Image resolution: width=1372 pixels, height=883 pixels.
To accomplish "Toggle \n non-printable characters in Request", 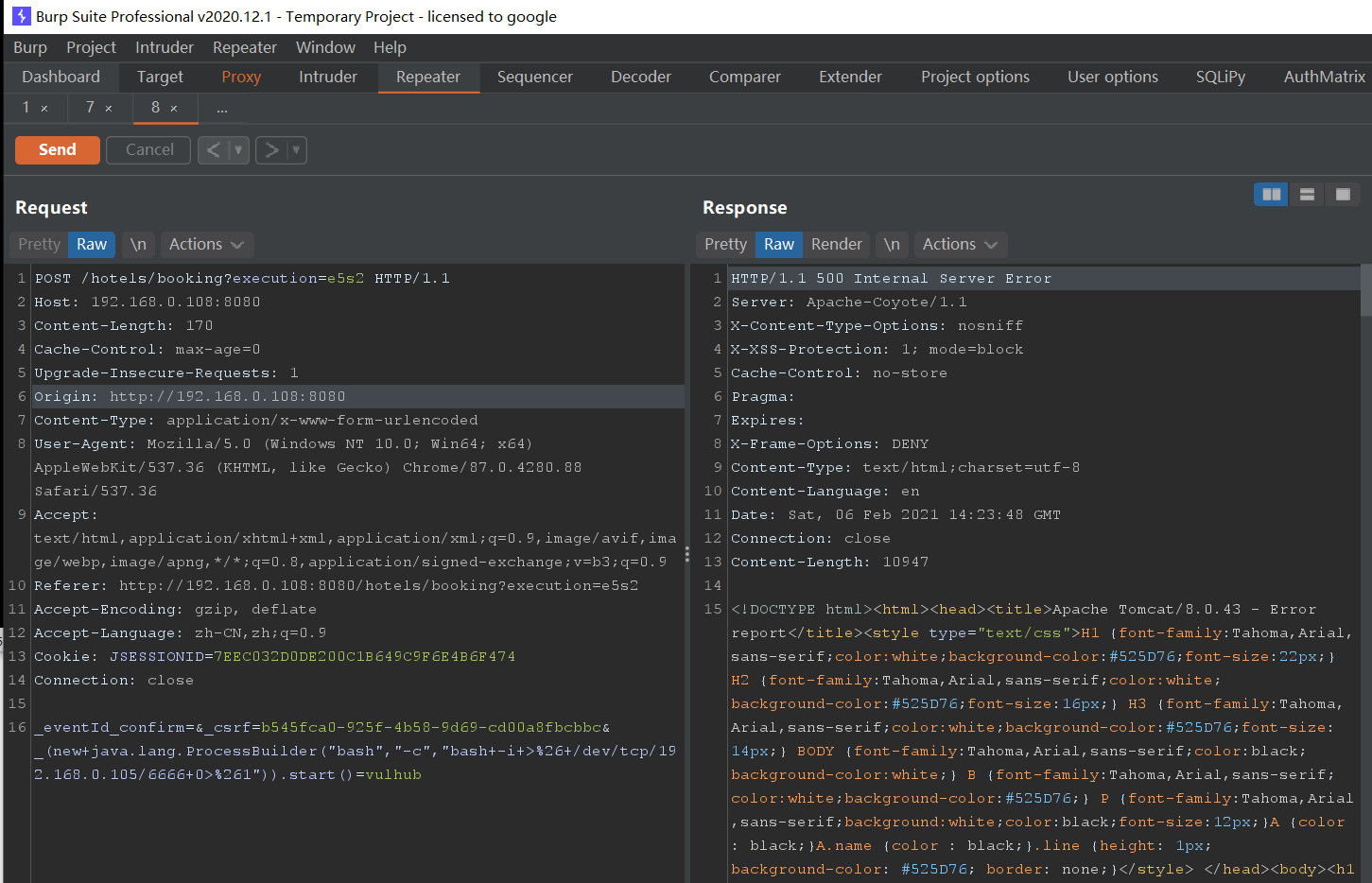I will coord(138,244).
